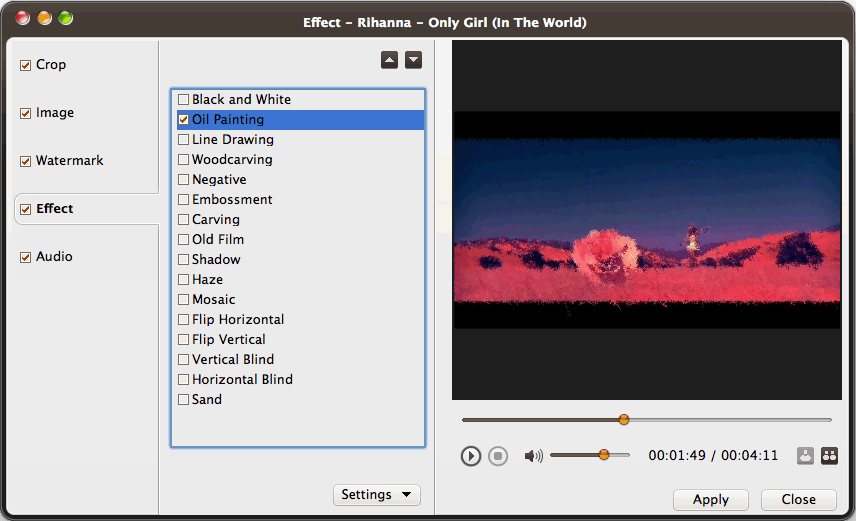Image resolution: width=856 pixels, height=521 pixels.
Task: Click the video preview frame
Action: [x=647, y=220]
